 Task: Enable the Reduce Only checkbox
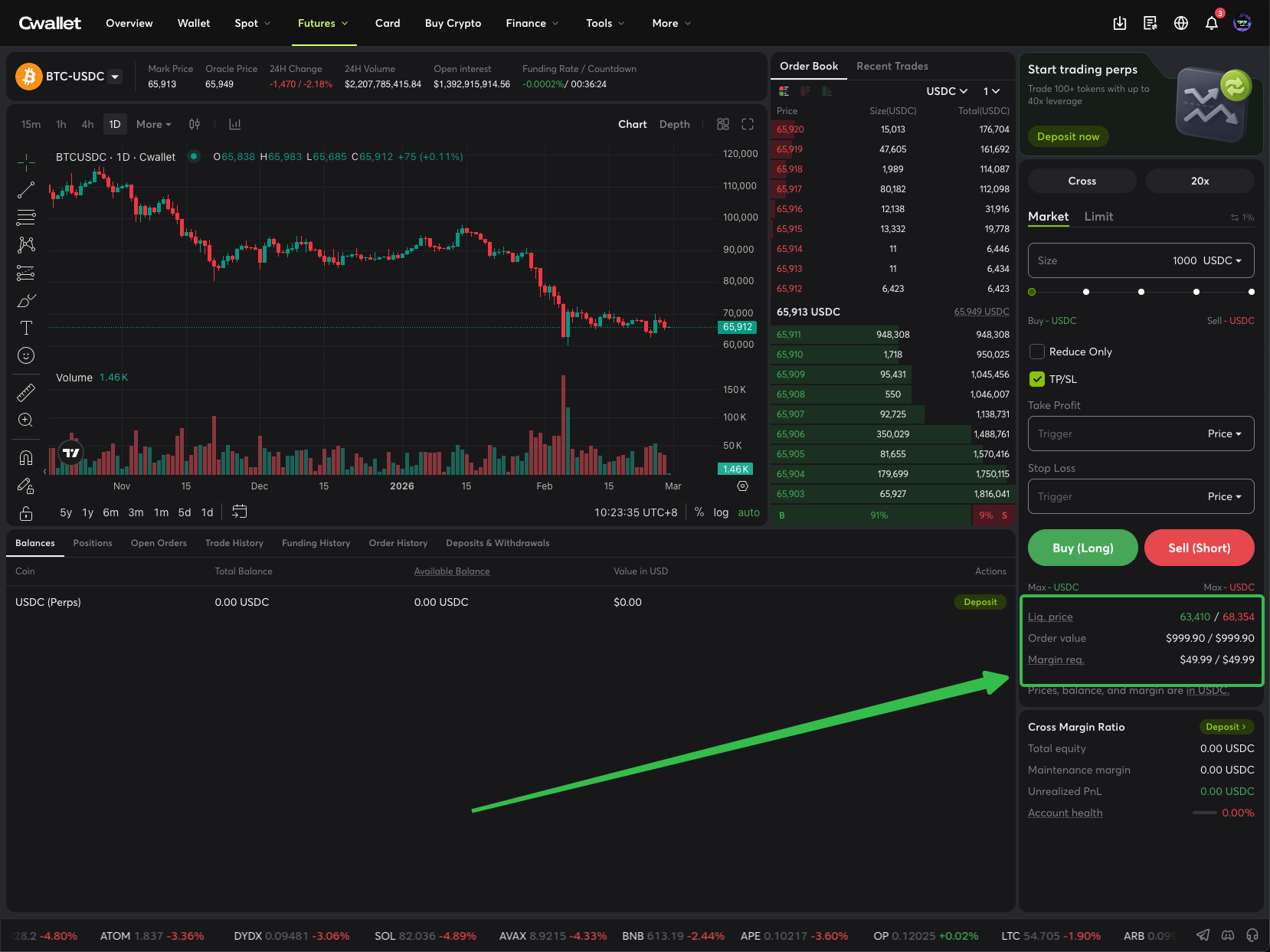tap(1037, 352)
